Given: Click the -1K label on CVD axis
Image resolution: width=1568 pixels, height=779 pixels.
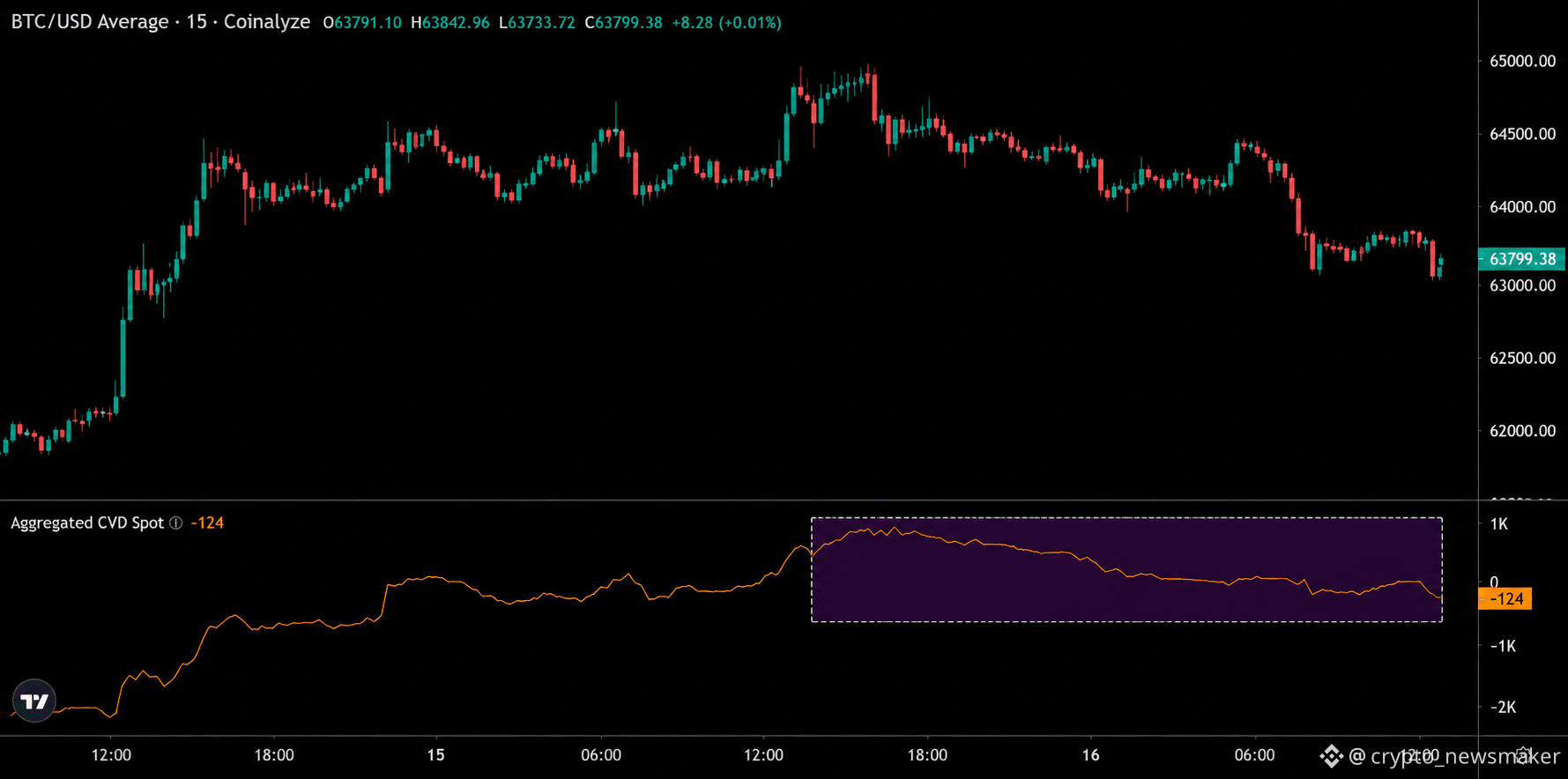Looking at the screenshot, I should tap(1503, 646).
